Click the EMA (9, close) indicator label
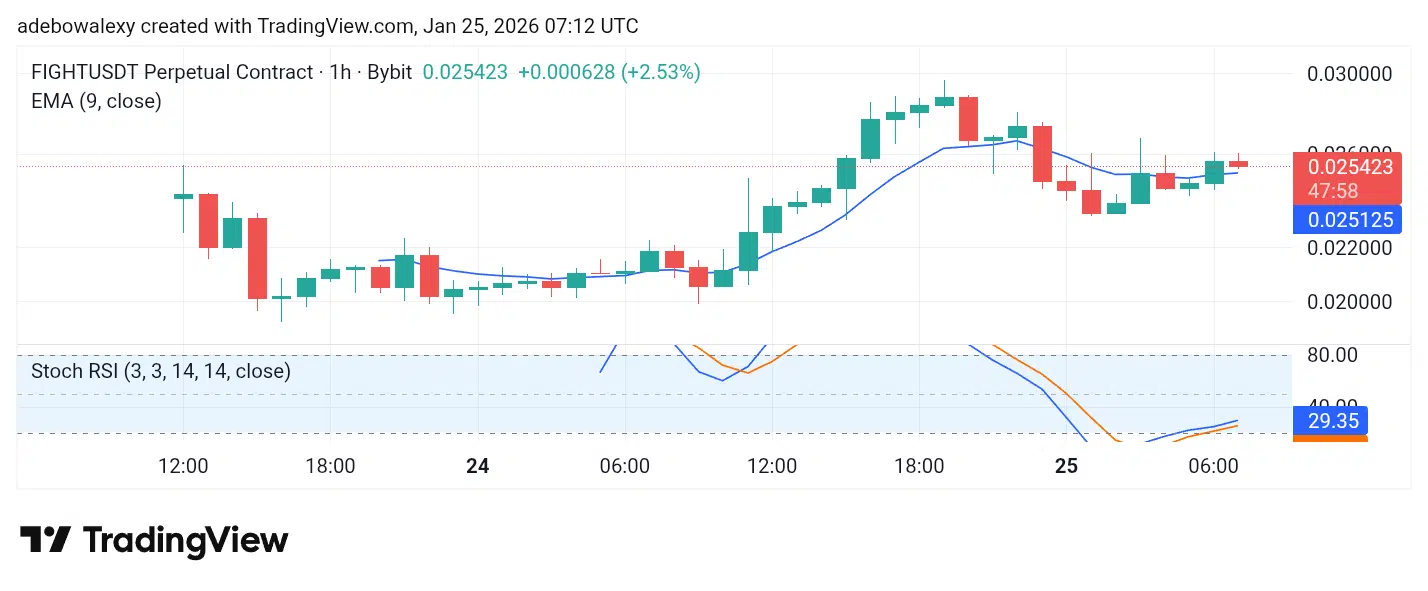Image resolution: width=1428 pixels, height=591 pixels. 96,100
